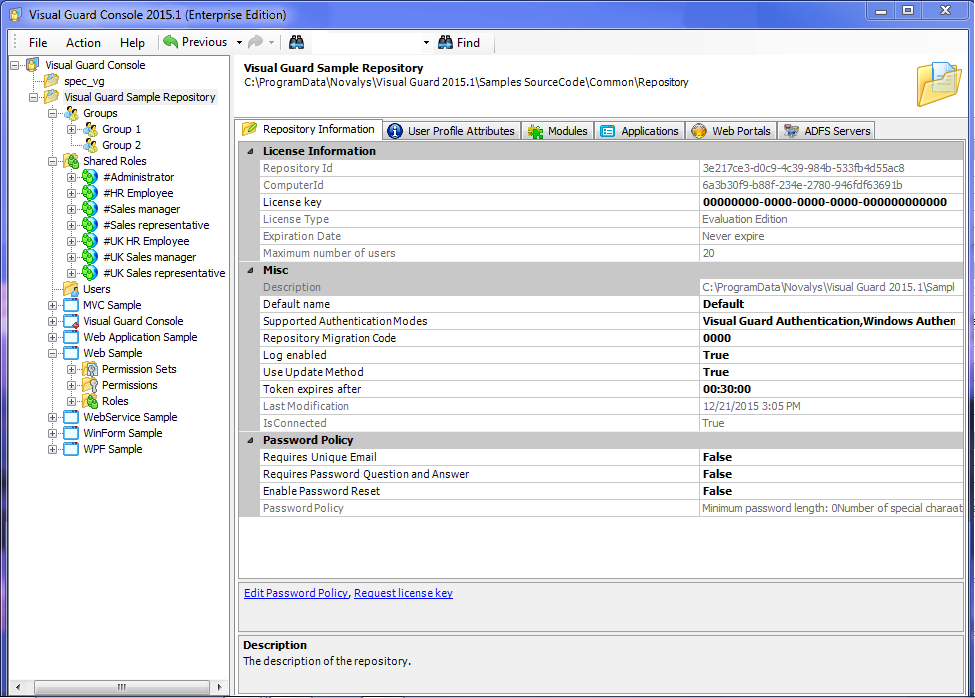Image resolution: width=975 pixels, height=698 pixels.
Task: Click the WPF Sample application icon
Action: click(71, 449)
